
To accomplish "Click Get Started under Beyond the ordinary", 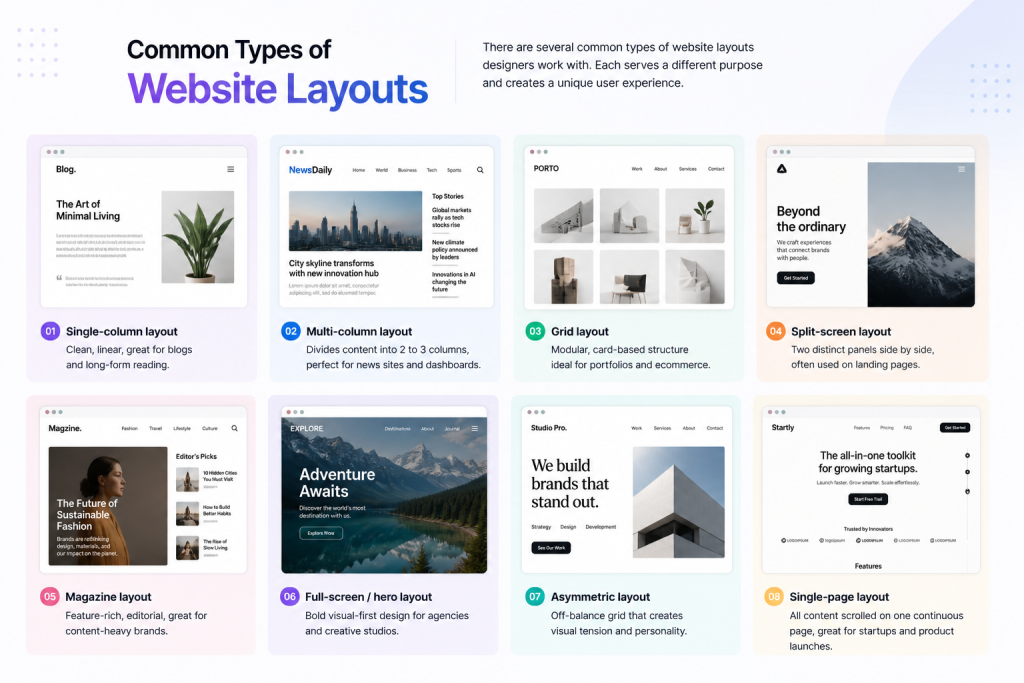I will [795, 278].
